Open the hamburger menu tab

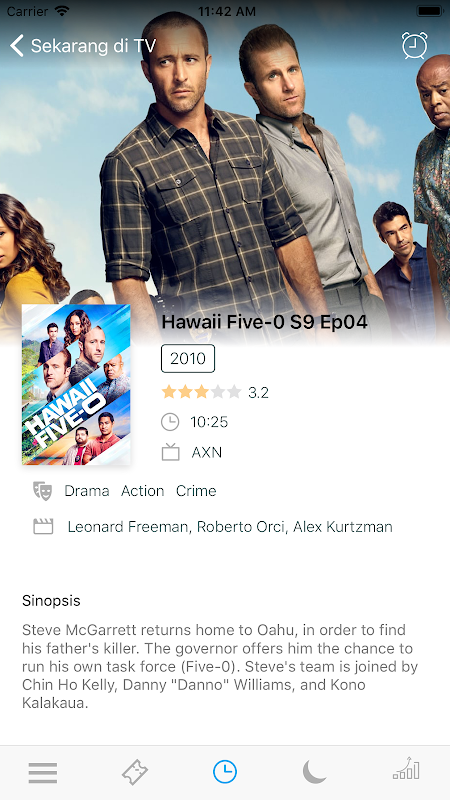tap(43, 773)
